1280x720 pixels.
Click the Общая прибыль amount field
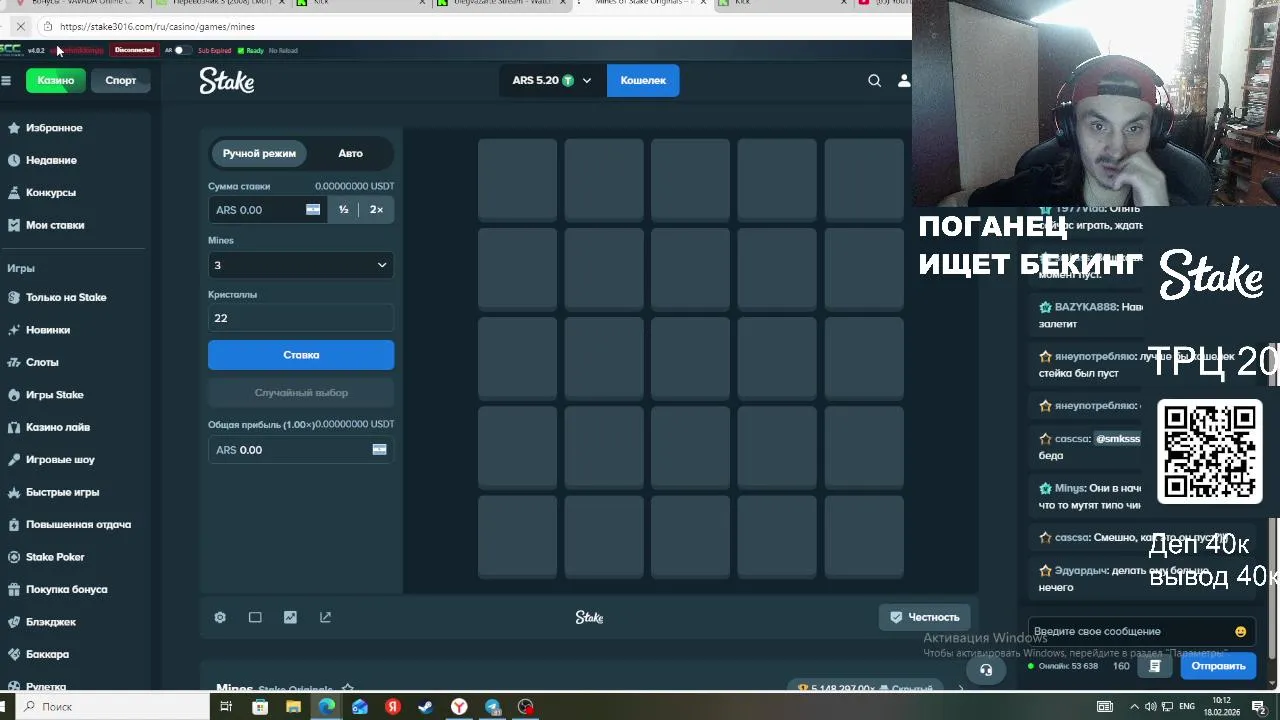(301, 450)
